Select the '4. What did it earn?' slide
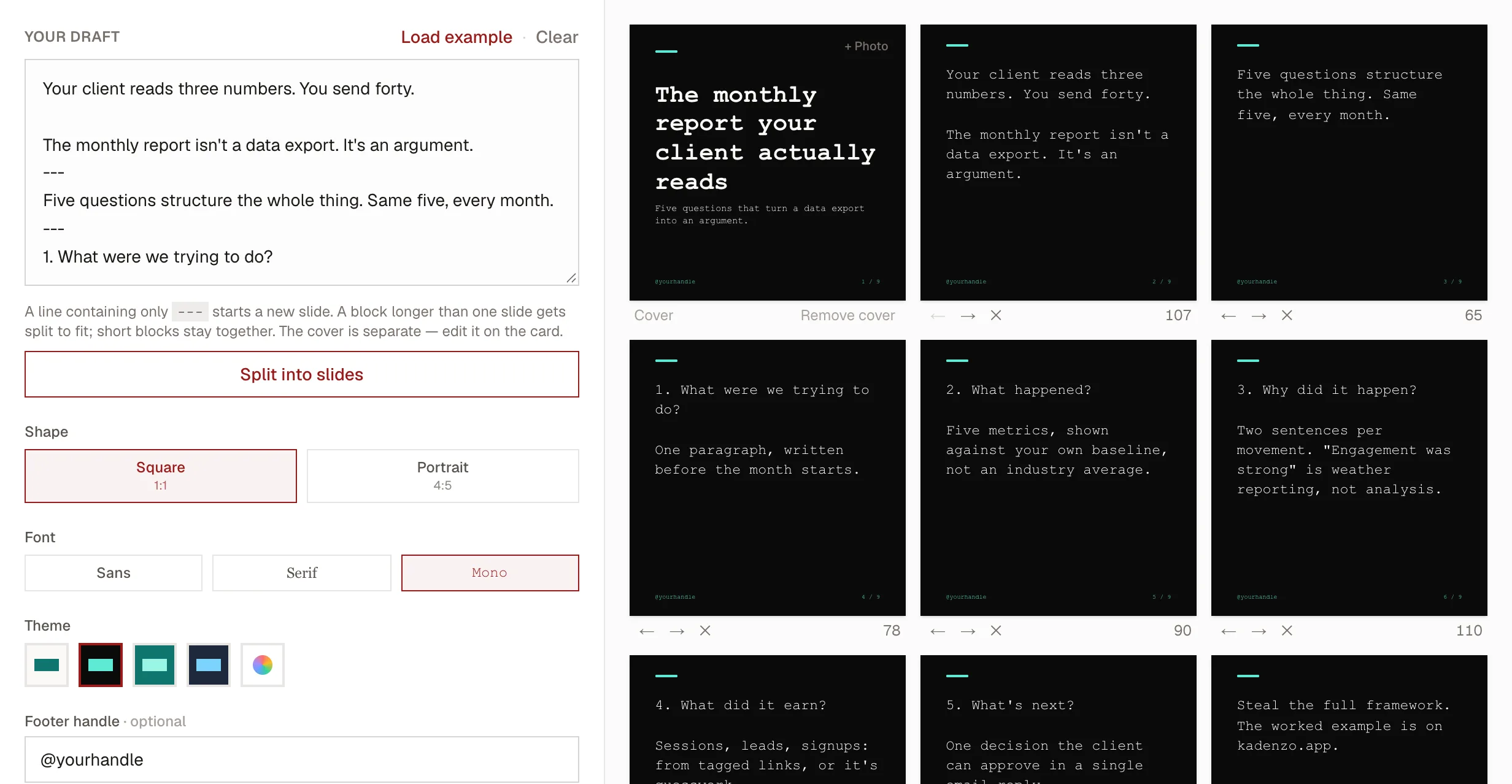 pos(768,720)
